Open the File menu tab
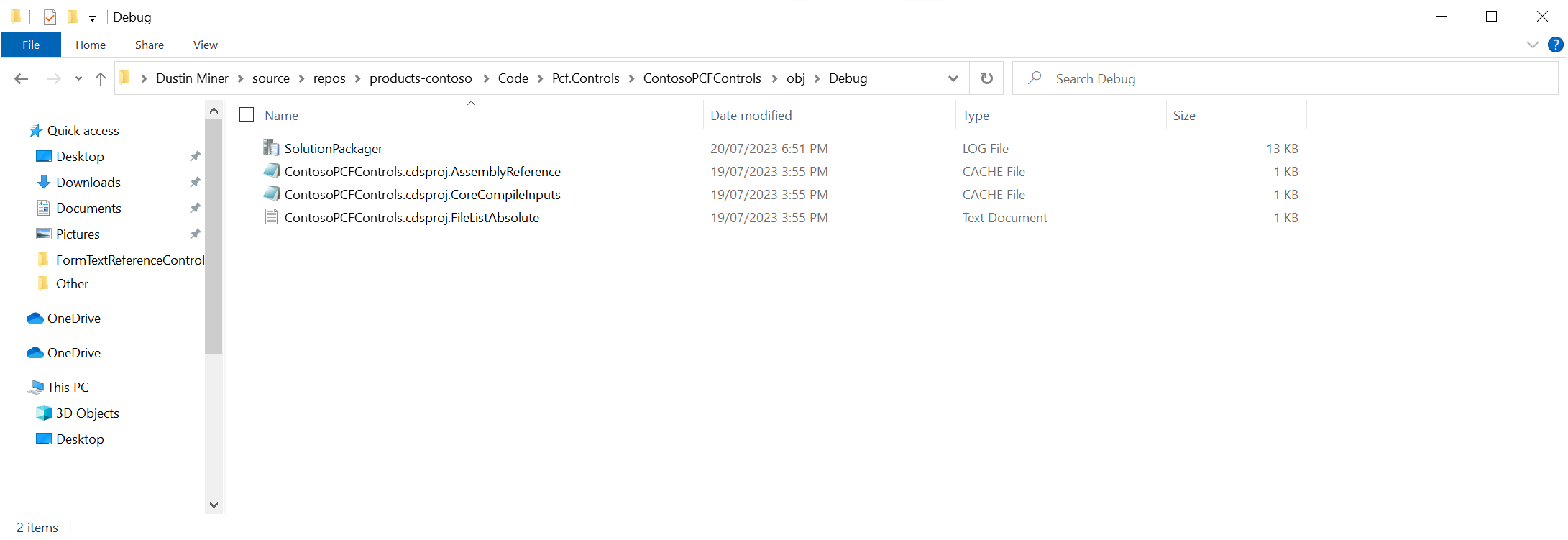Image resolution: width=1568 pixels, height=540 pixels. [x=31, y=45]
